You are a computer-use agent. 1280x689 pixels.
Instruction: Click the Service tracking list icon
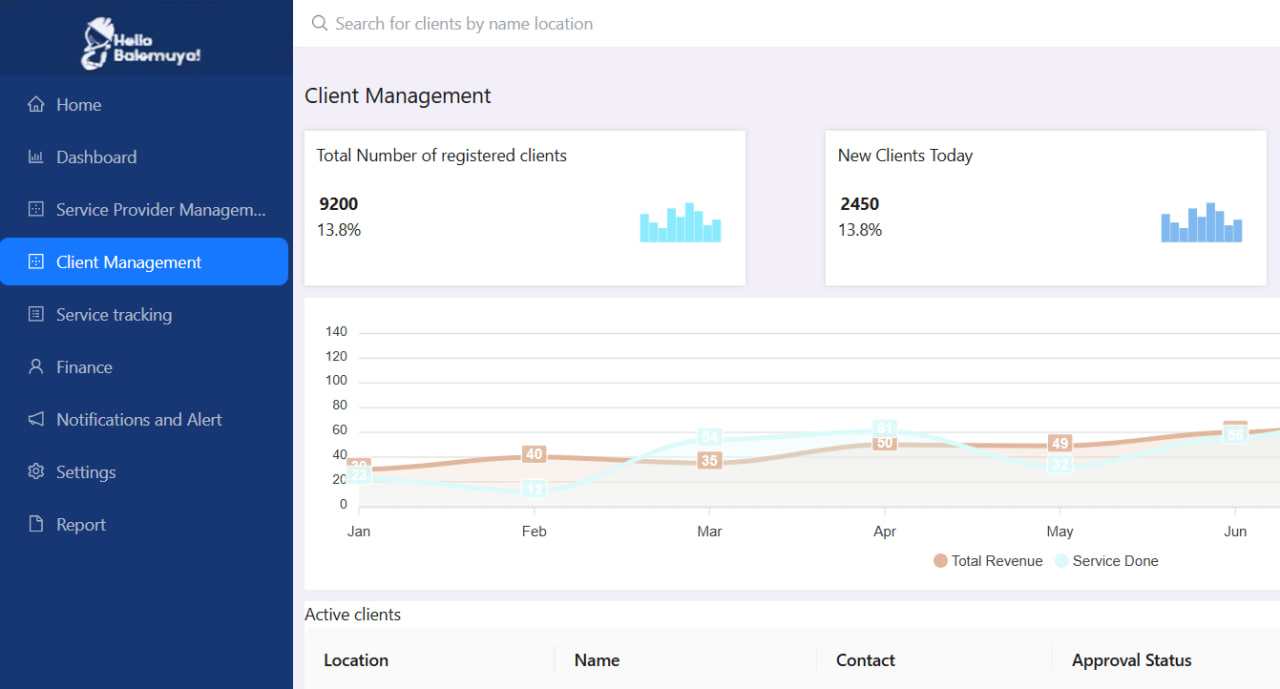click(x=36, y=315)
